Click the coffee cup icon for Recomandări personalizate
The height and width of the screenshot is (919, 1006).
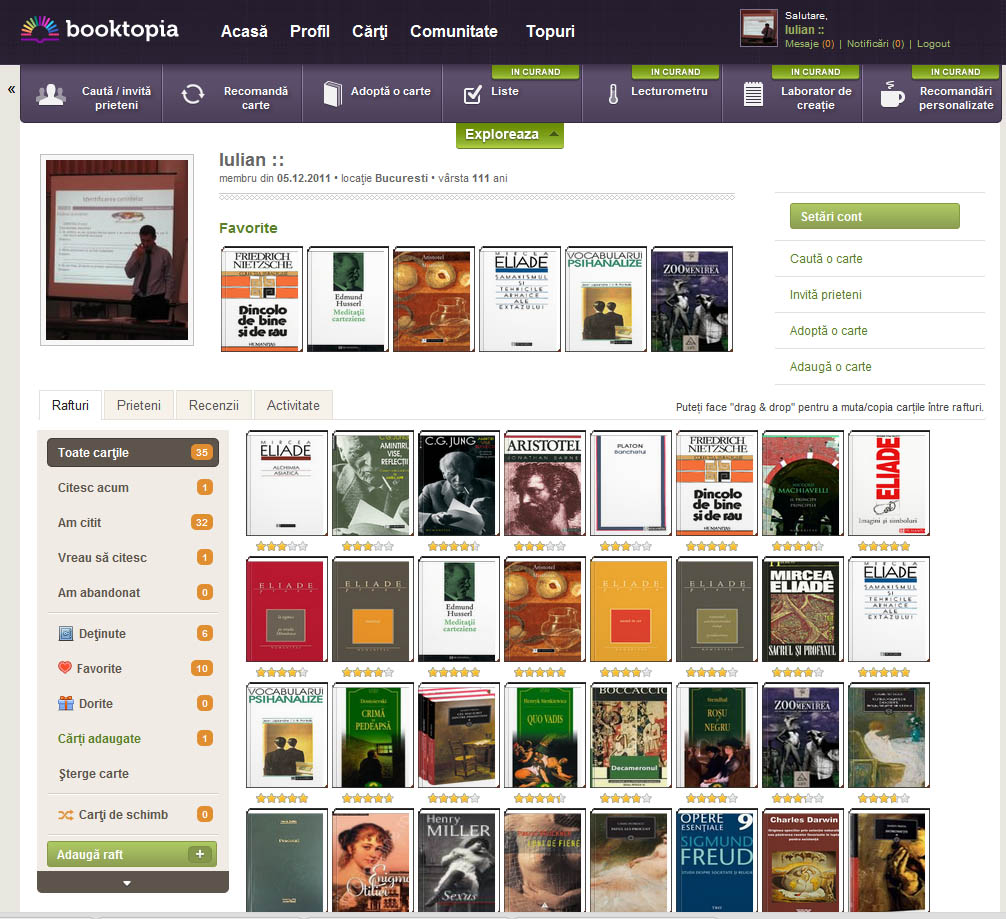pos(892,94)
